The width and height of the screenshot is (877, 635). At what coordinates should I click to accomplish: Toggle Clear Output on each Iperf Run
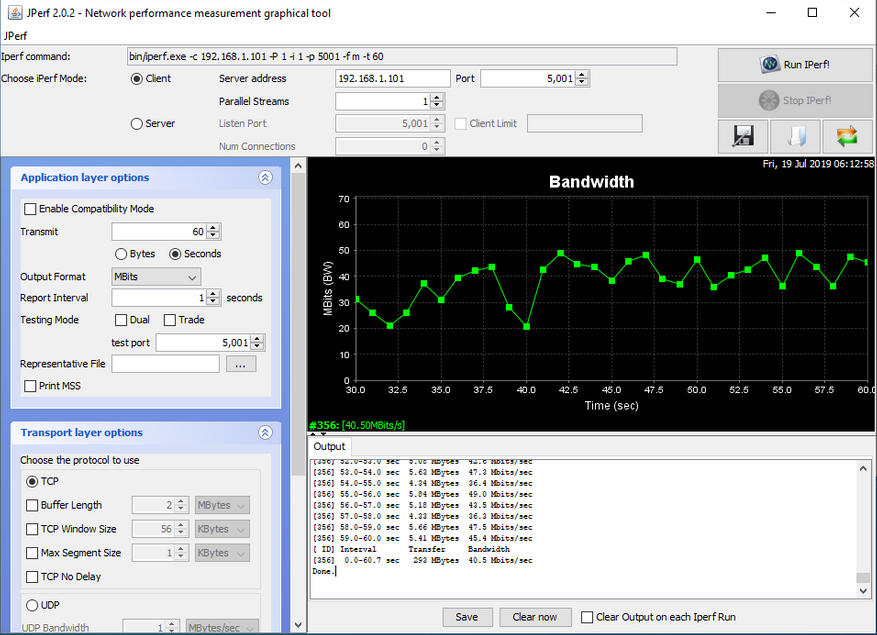click(587, 617)
